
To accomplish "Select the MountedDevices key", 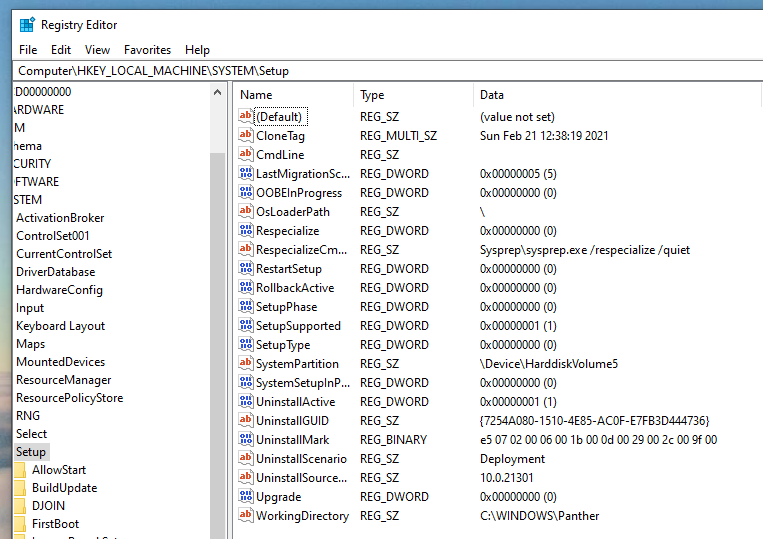I will [x=60, y=362].
